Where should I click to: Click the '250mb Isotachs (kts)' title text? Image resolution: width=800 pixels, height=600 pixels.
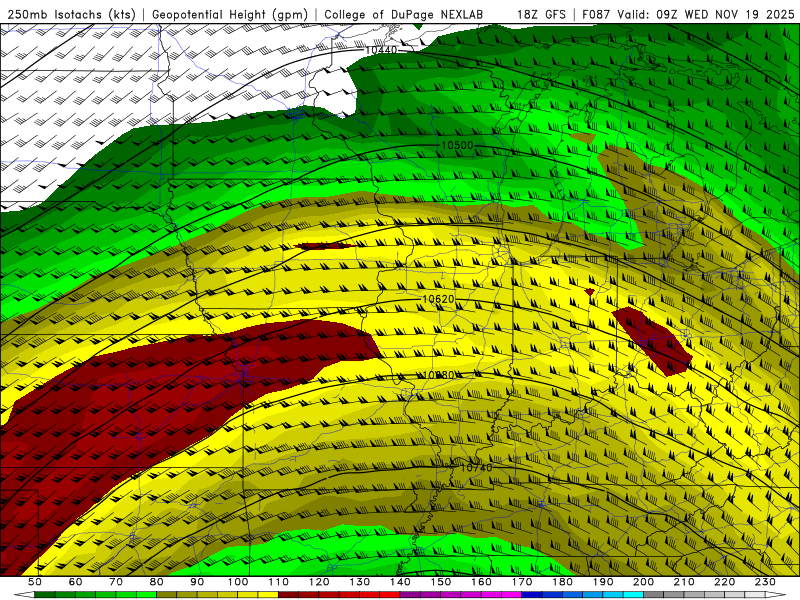click(x=71, y=15)
